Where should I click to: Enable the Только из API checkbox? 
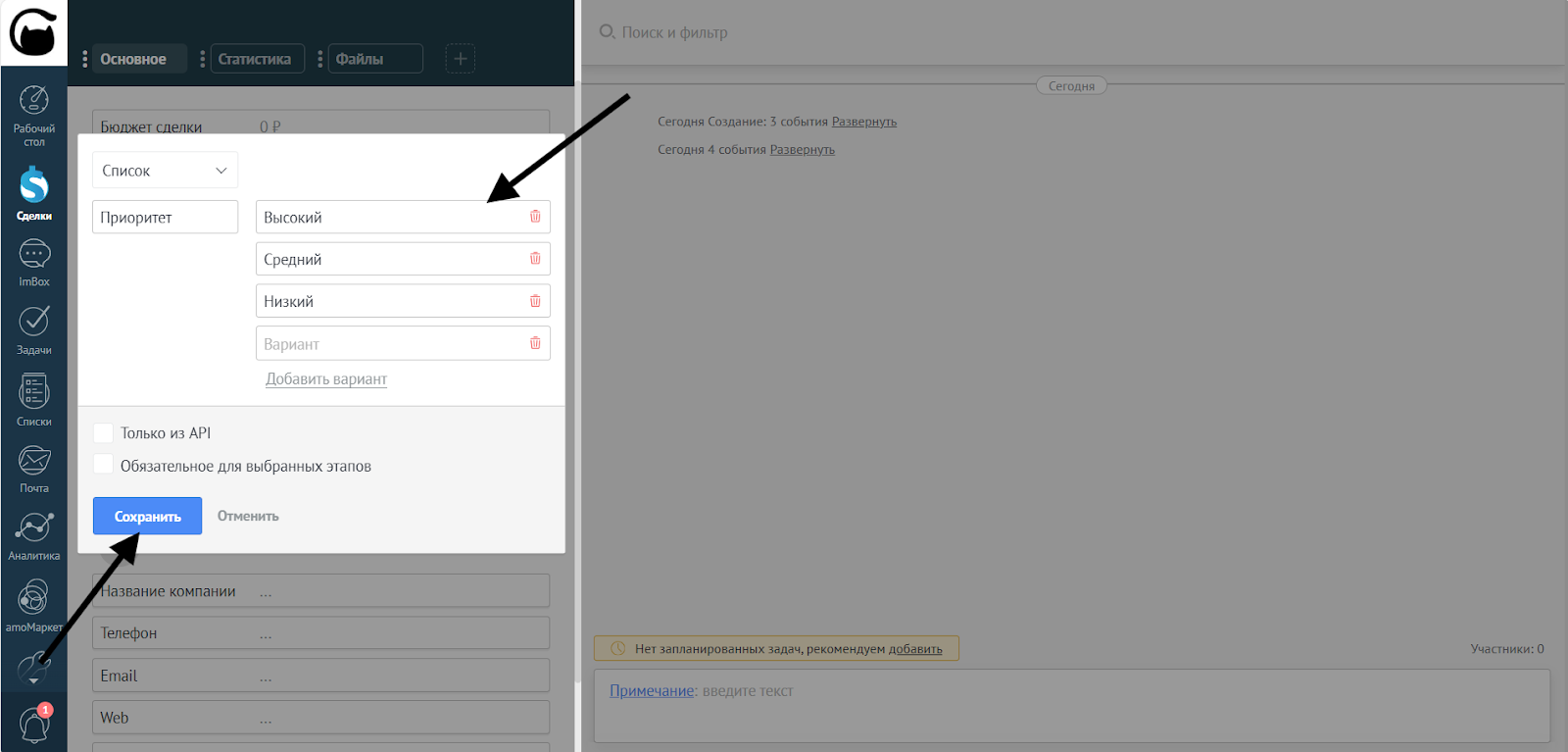tap(104, 433)
